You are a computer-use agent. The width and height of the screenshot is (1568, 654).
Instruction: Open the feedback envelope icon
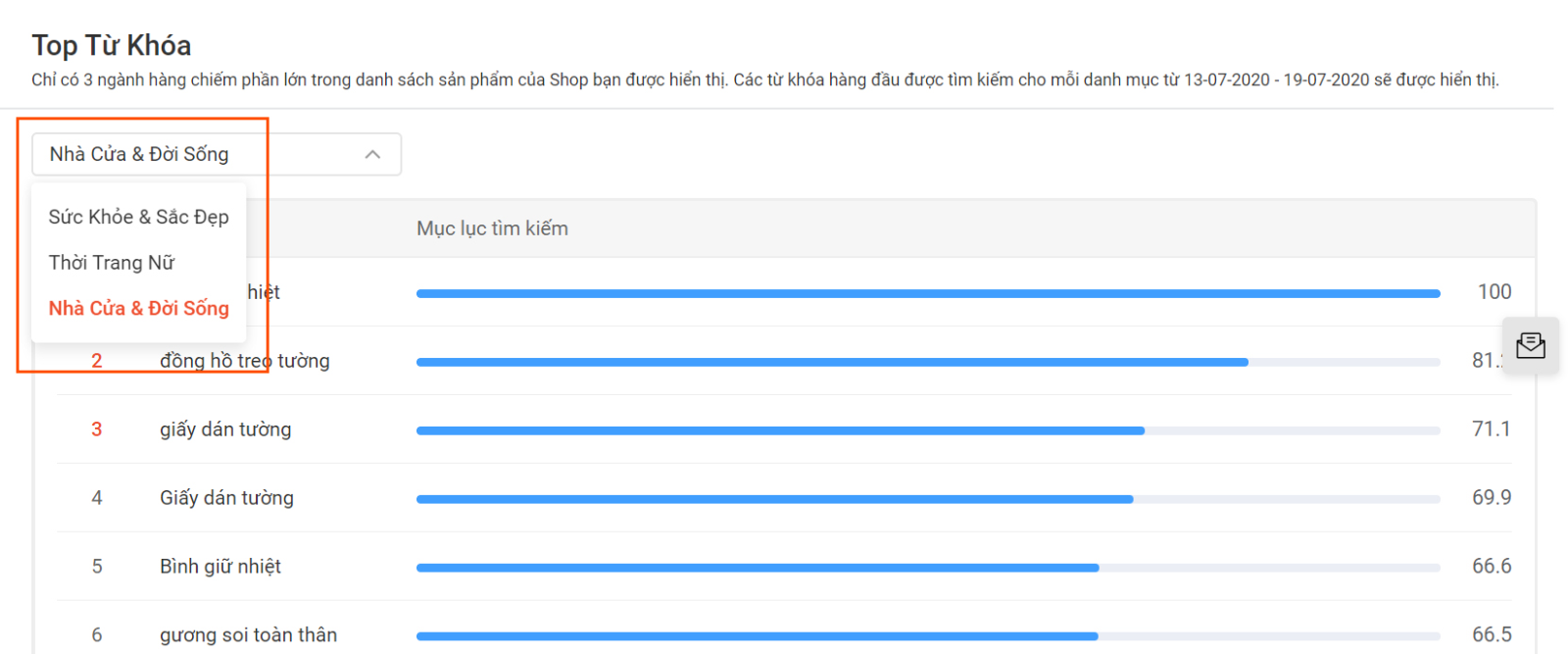(1530, 345)
